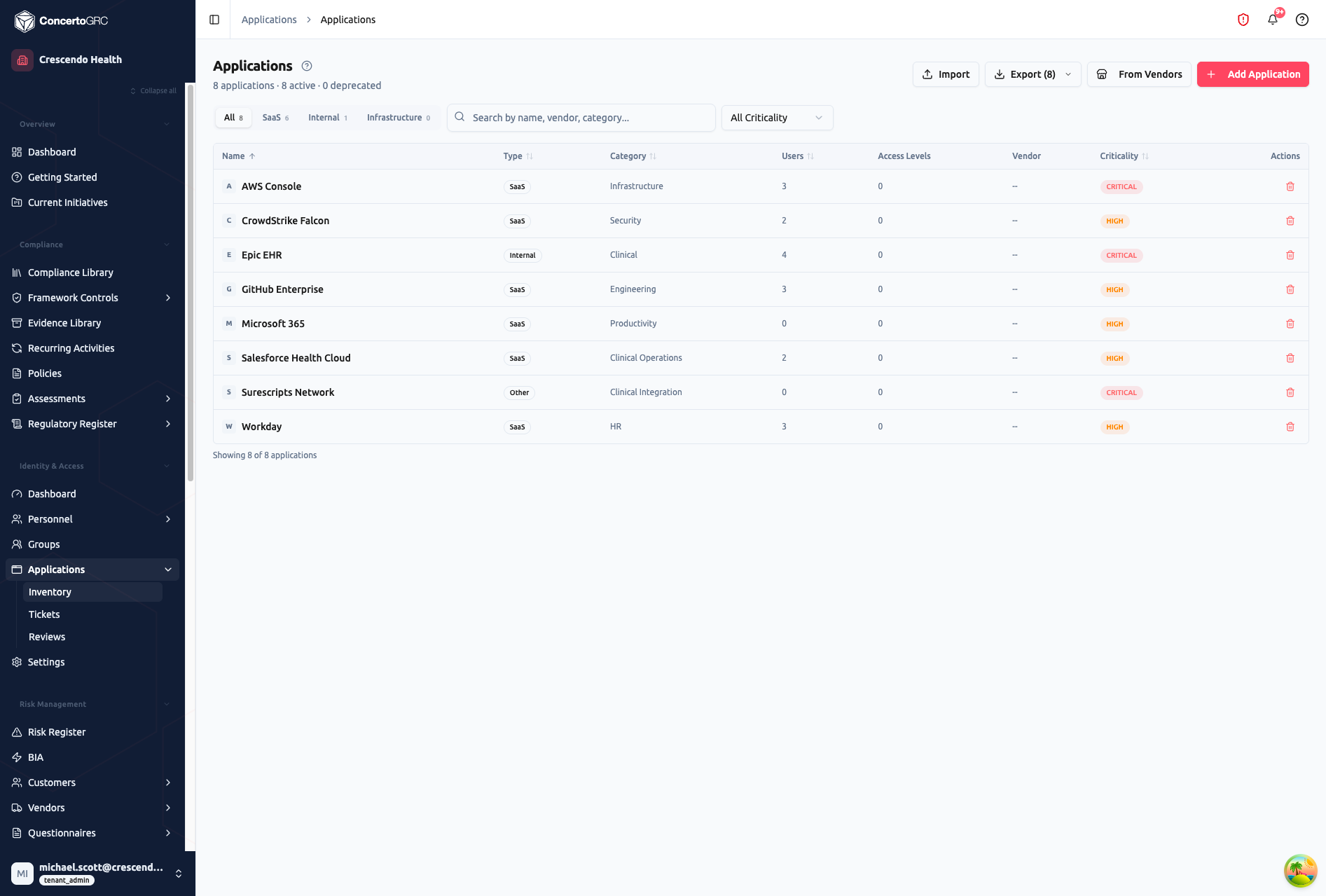The image size is (1326, 896).
Task: Sort by Name column arrow
Action: [252, 156]
